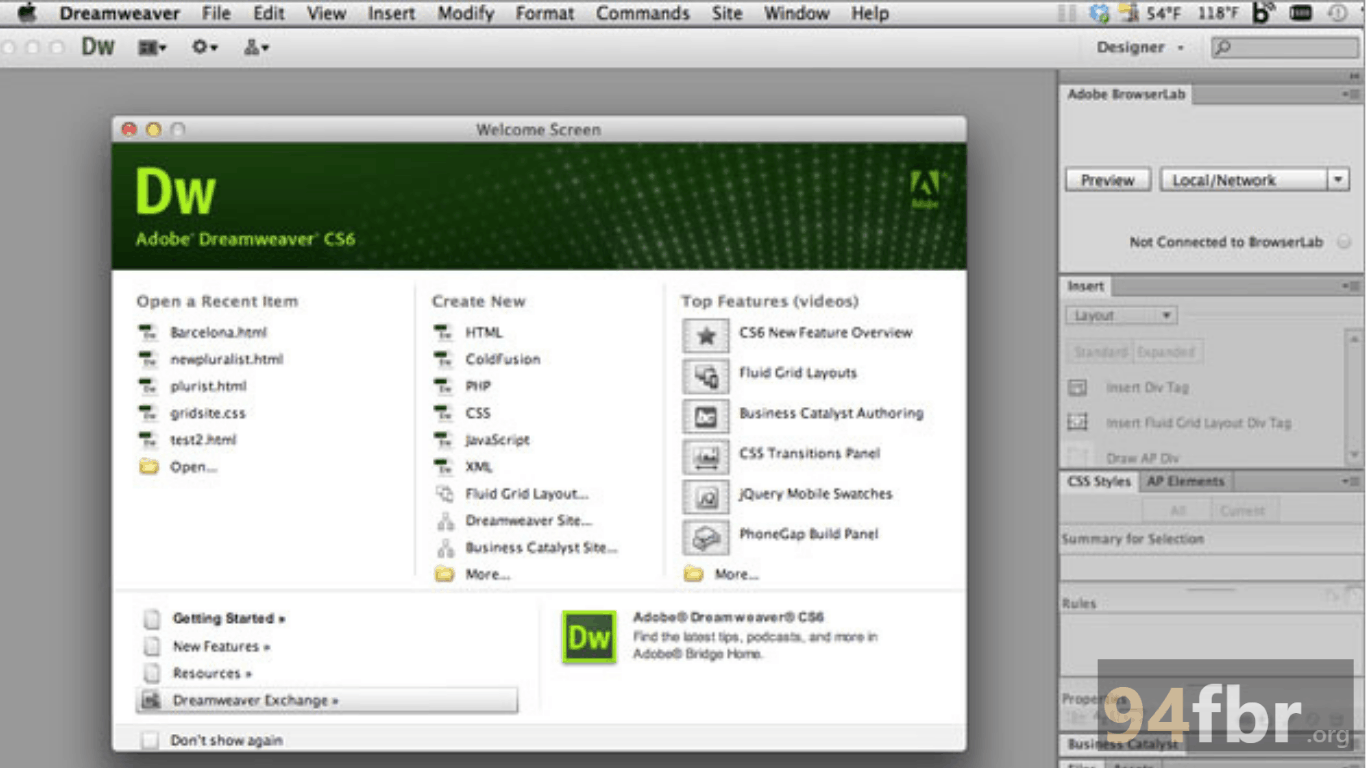Click the PHP document icon

coord(444,386)
